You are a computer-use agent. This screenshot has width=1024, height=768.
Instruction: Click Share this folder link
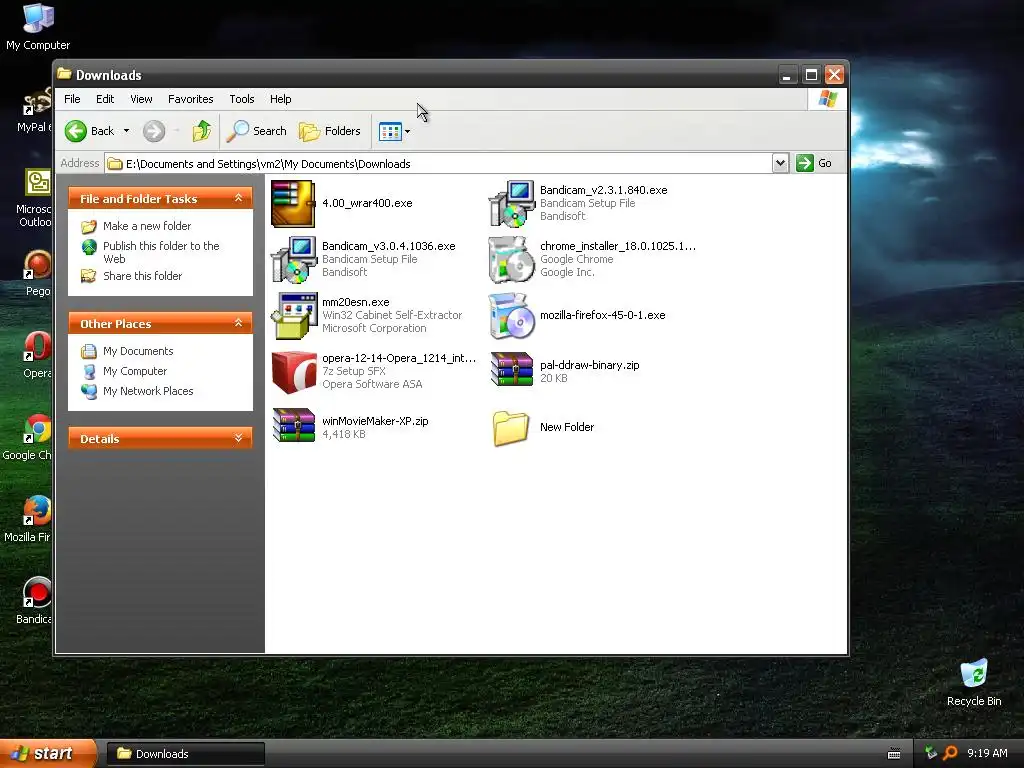pyautogui.click(x=142, y=276)
